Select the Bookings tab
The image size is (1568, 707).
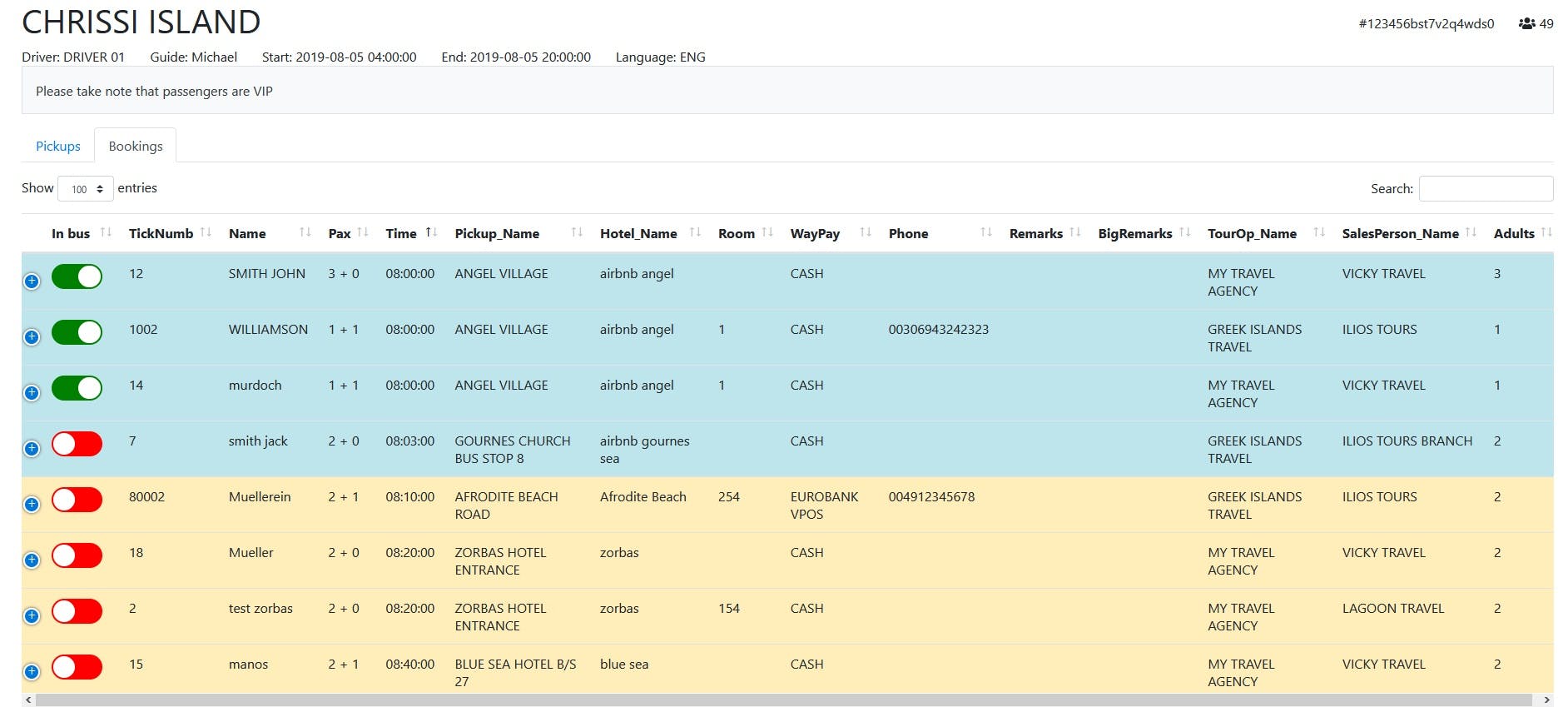[x=136, y=147]
